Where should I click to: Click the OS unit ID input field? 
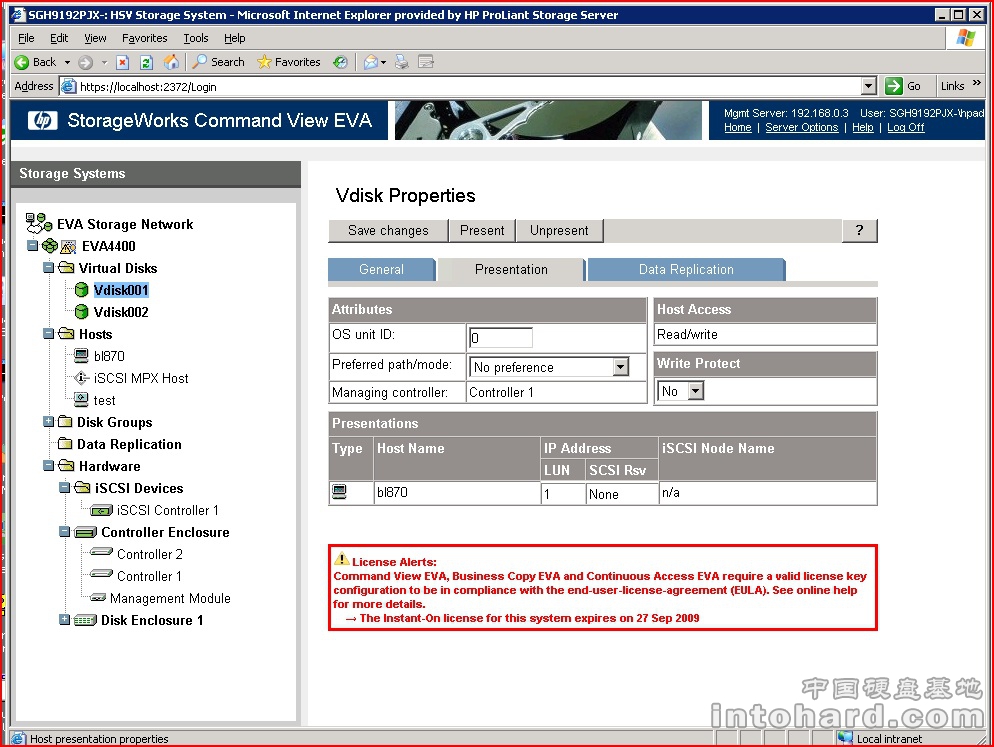click(500, 338)
